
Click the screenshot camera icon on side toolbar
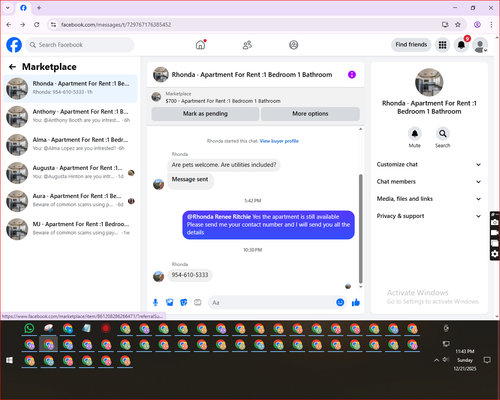pyautogui.click(x=495, y=222)
